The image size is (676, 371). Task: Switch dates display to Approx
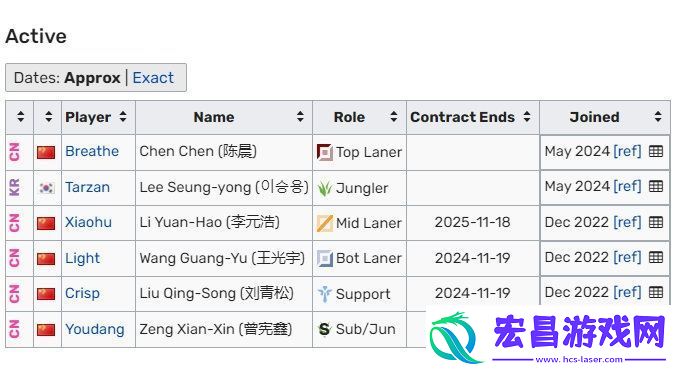[x=92, y=78]
